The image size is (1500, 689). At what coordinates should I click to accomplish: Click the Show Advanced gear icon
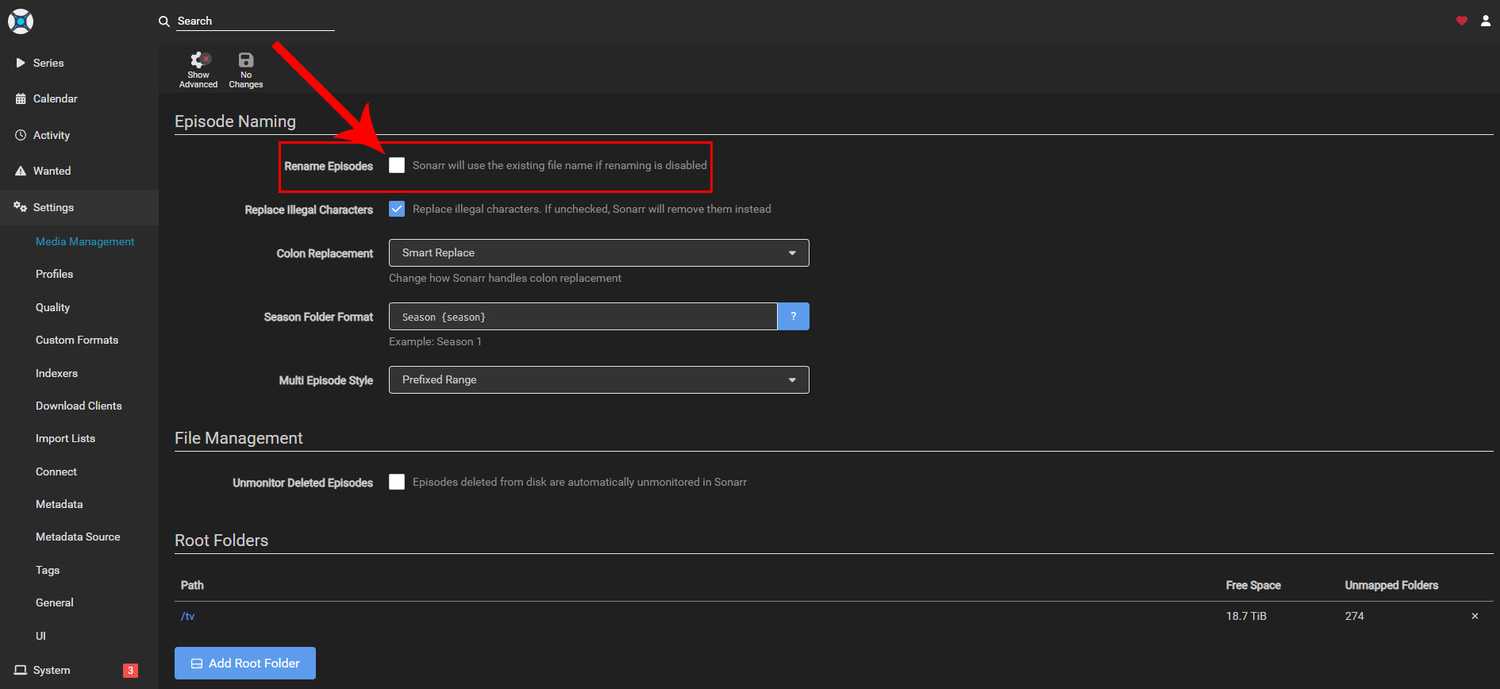click(199, 60)
